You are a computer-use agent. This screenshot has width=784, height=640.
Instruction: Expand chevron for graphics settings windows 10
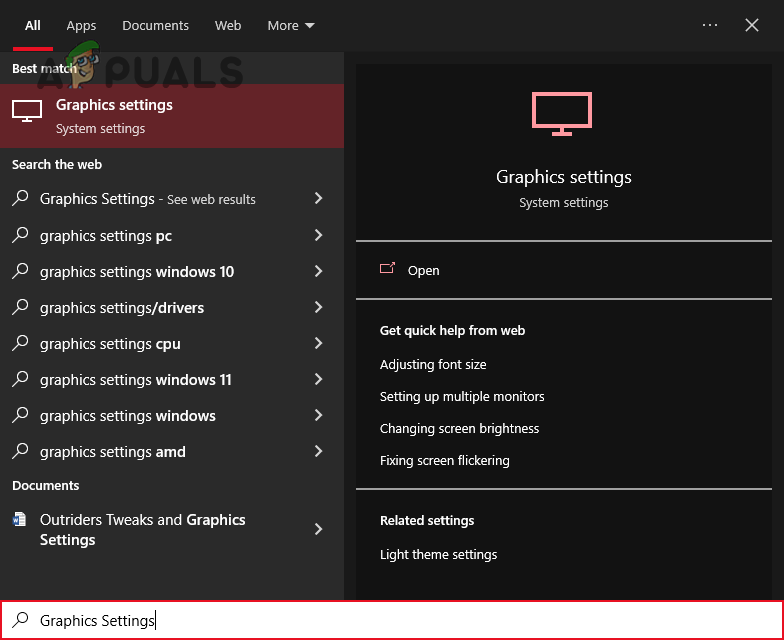318,272
